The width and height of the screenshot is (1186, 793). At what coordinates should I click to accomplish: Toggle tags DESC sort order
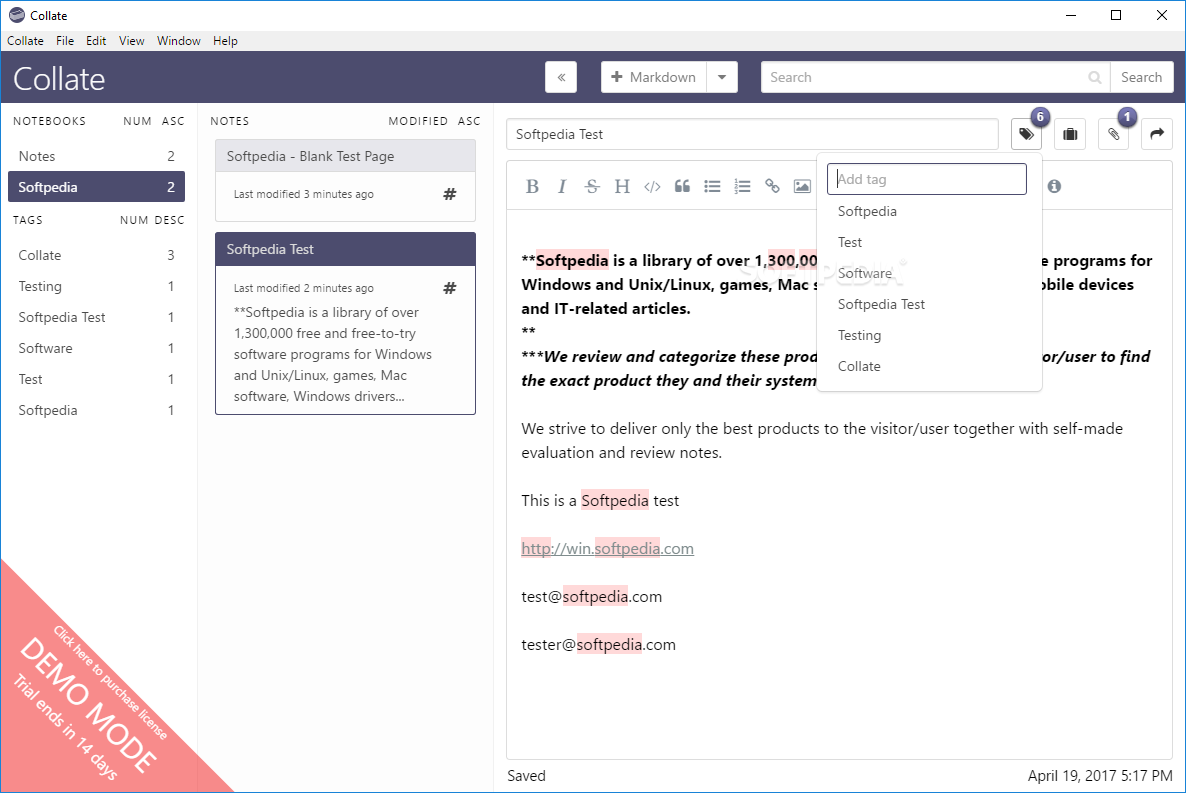pyautogui.click(x=169, y=220)
